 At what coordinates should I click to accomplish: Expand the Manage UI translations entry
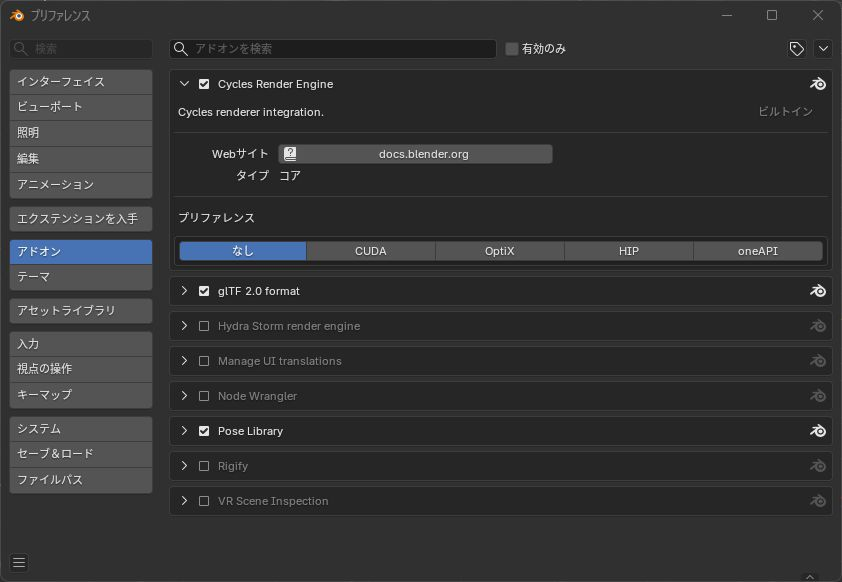pyautogui.click(x=184, y=361)
